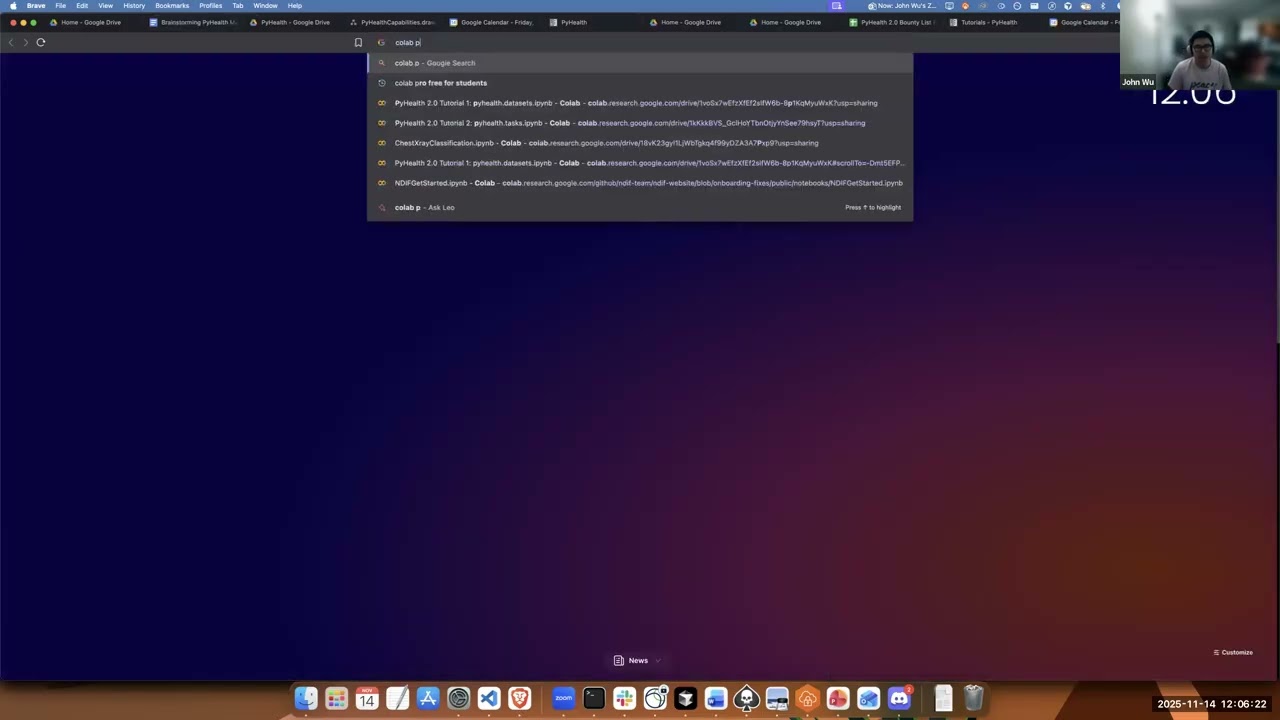
Task: Open ChestXrayClassification.ipynb Colab suggestion
Action: coord(640,143)
